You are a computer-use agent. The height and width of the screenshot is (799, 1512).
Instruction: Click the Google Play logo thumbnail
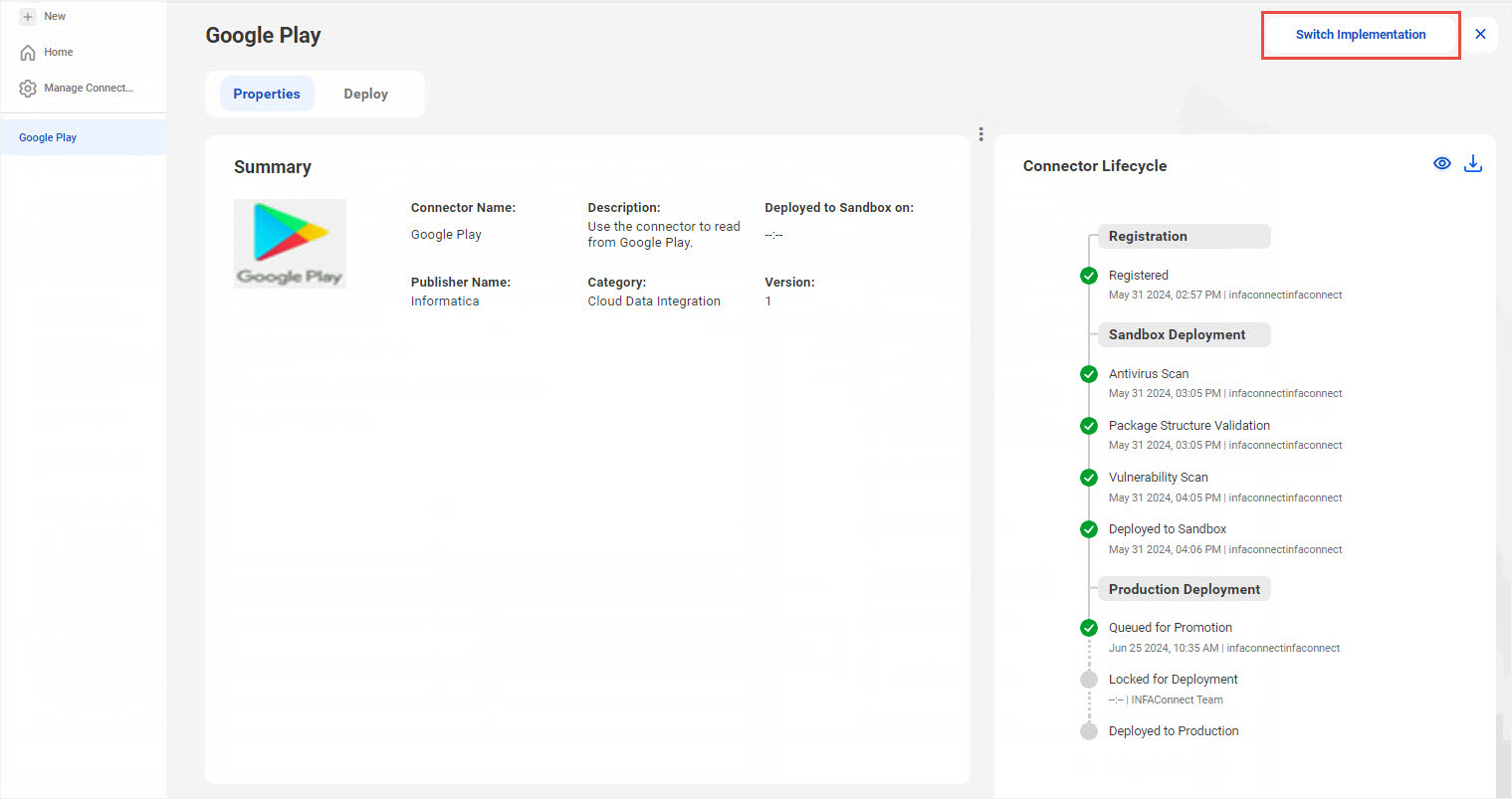click(x=290, y=244)
